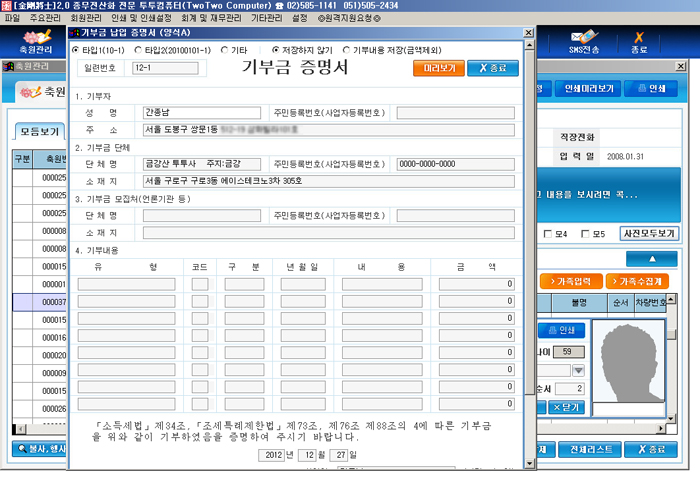Open the 회계 및 재무관리 menu
Screen dimensions: 700x490
point(211,18)
